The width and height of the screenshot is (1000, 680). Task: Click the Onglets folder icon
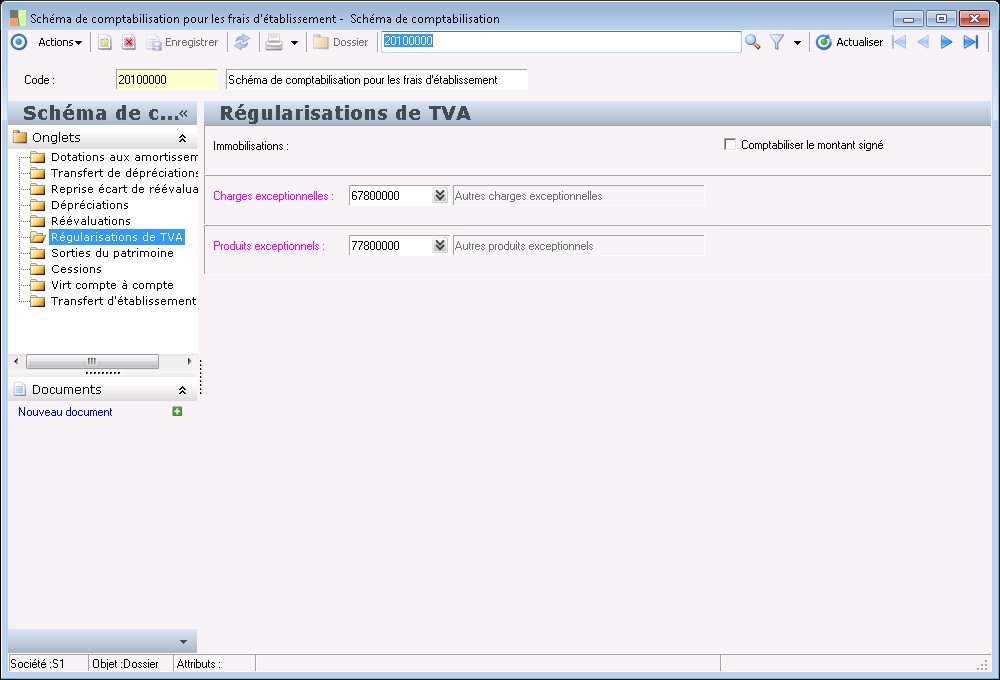pyautogui.click(x=20, y=137)
